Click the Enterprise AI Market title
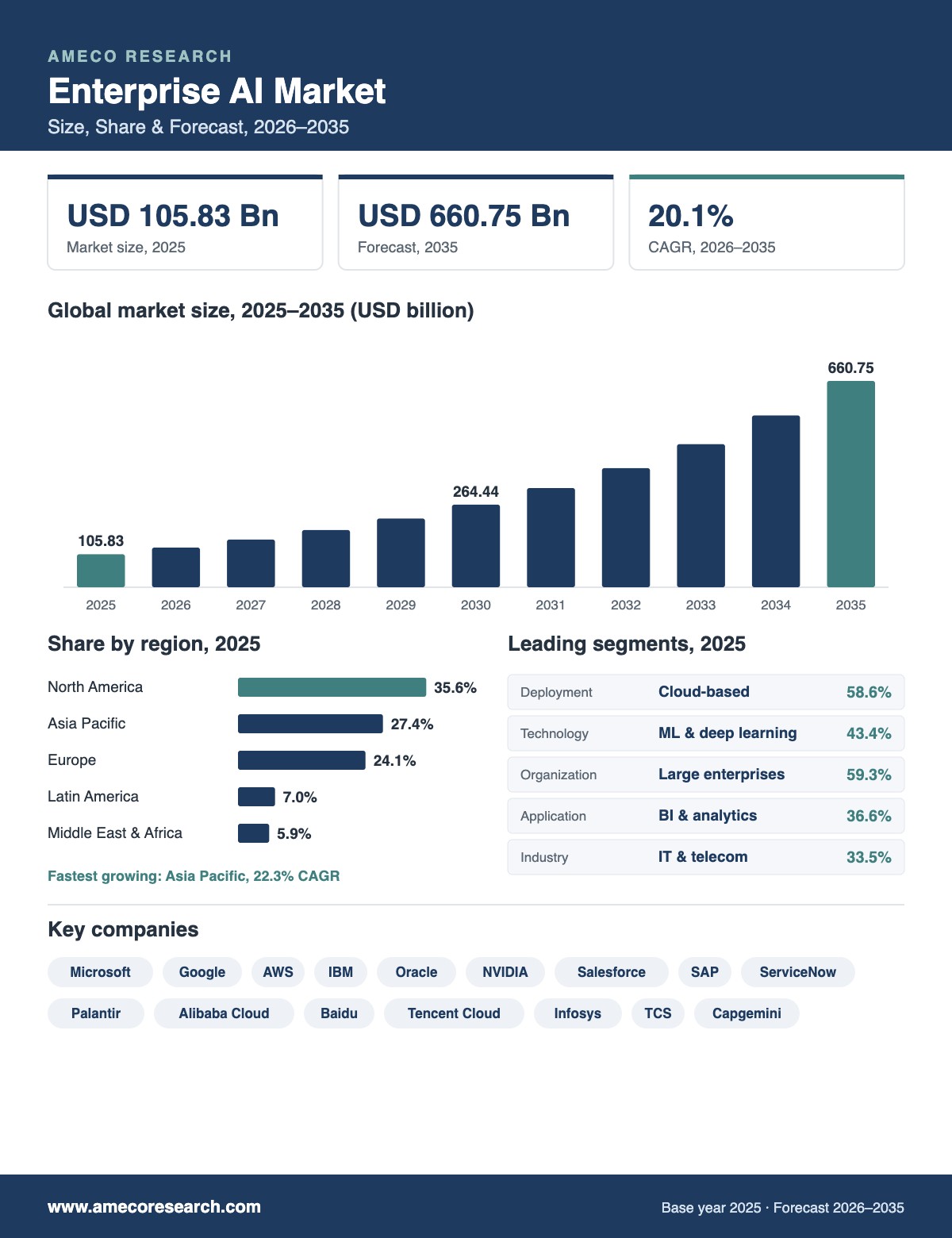 [x=217, y=91]
